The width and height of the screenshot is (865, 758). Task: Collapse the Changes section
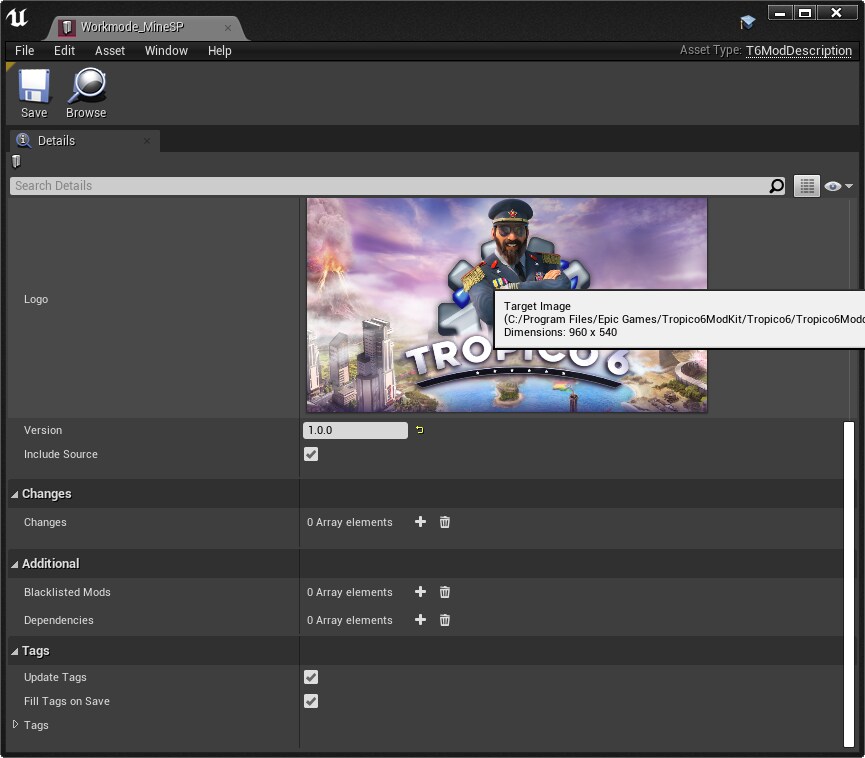pyautogui.click(x=14, y=494)
